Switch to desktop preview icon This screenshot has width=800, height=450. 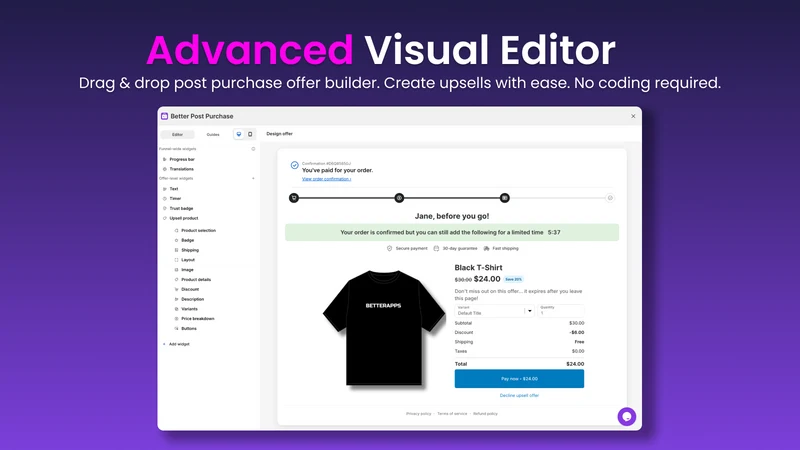239,134
